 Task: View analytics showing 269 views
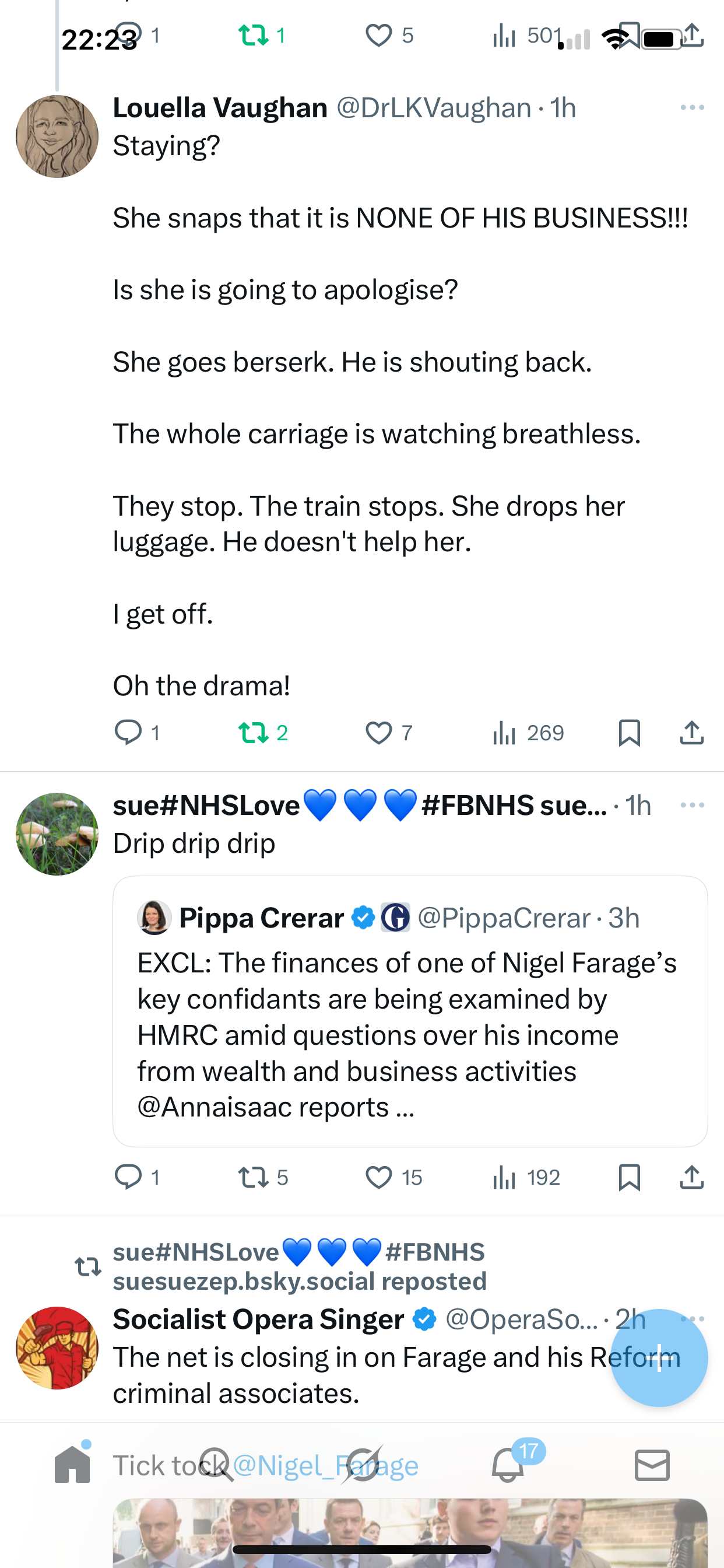(x=528, y=732)
